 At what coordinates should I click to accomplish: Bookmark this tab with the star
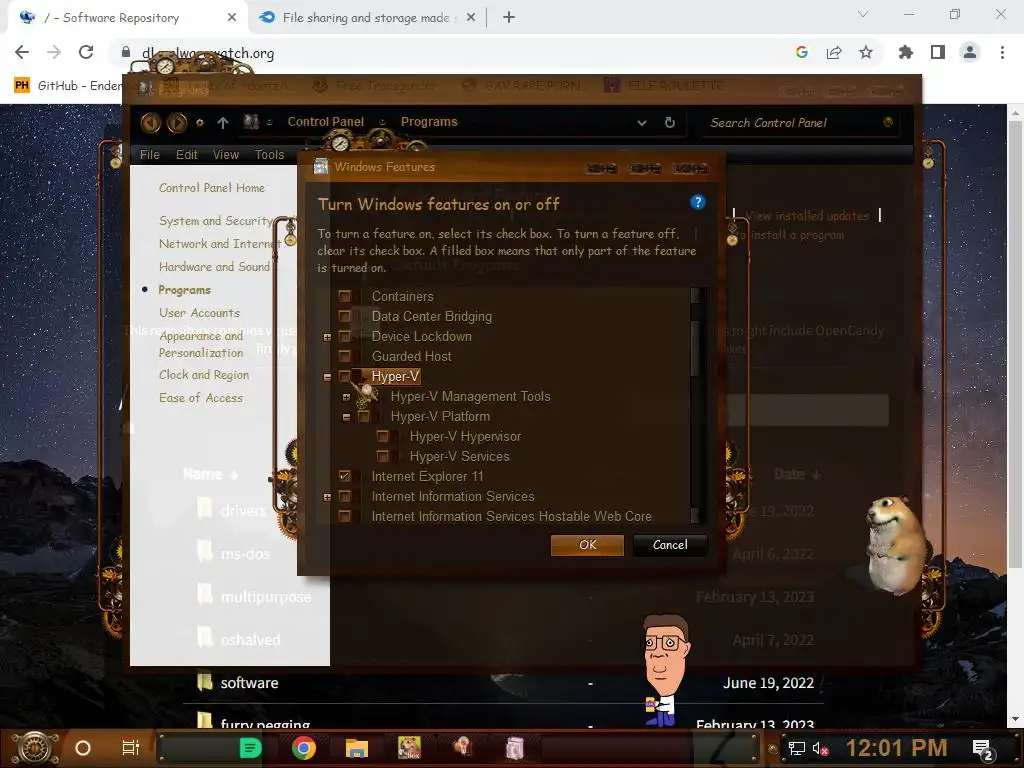866,52
